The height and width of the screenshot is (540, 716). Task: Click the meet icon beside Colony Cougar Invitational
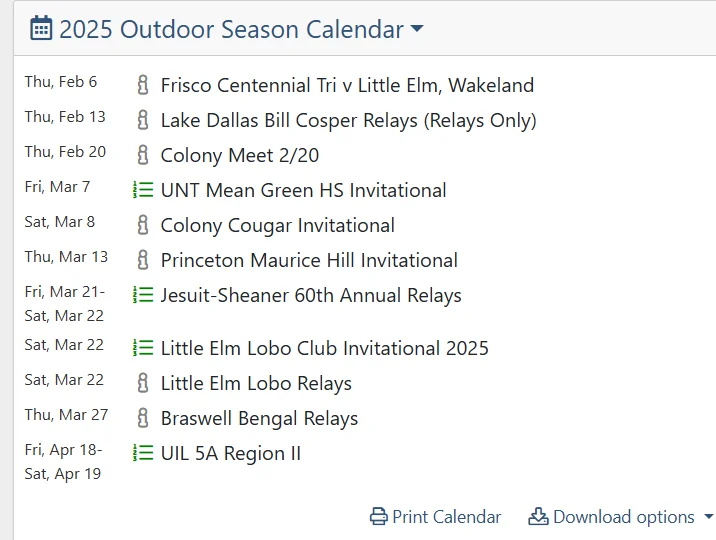click(143, 225)
